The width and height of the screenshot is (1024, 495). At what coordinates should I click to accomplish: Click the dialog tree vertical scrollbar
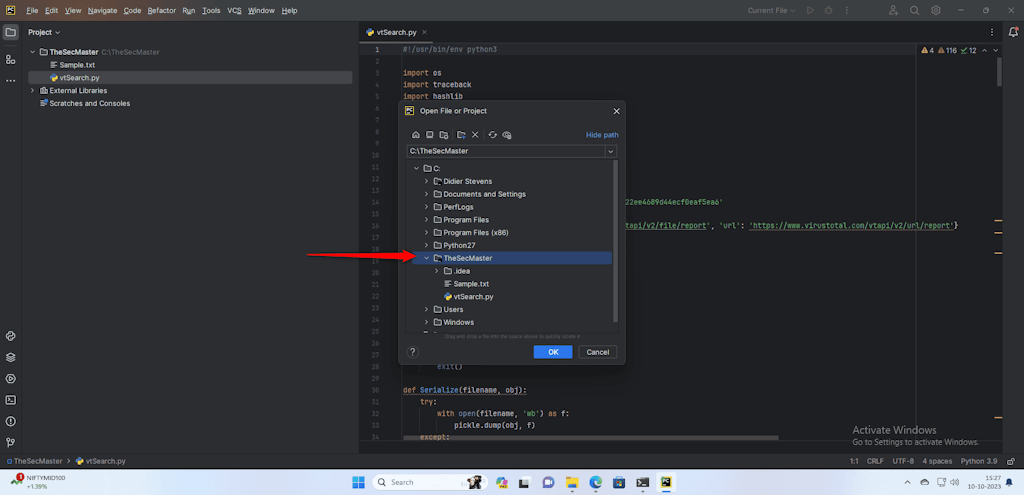615,242
